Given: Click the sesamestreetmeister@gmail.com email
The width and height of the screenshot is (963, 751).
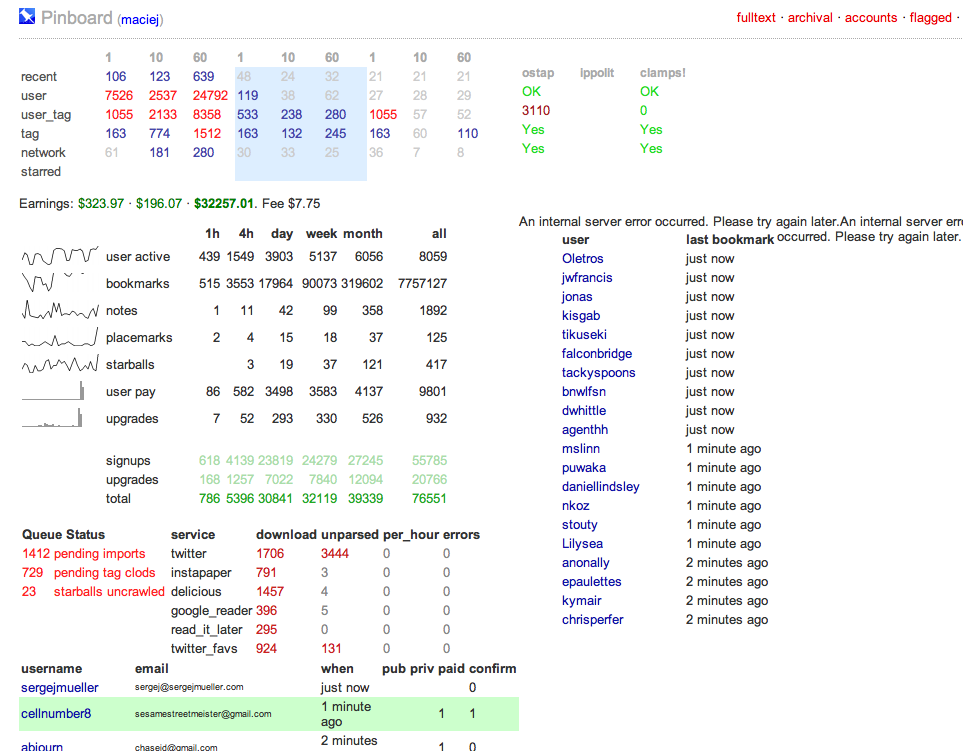Looking at the screenshot, I should 203,714.
